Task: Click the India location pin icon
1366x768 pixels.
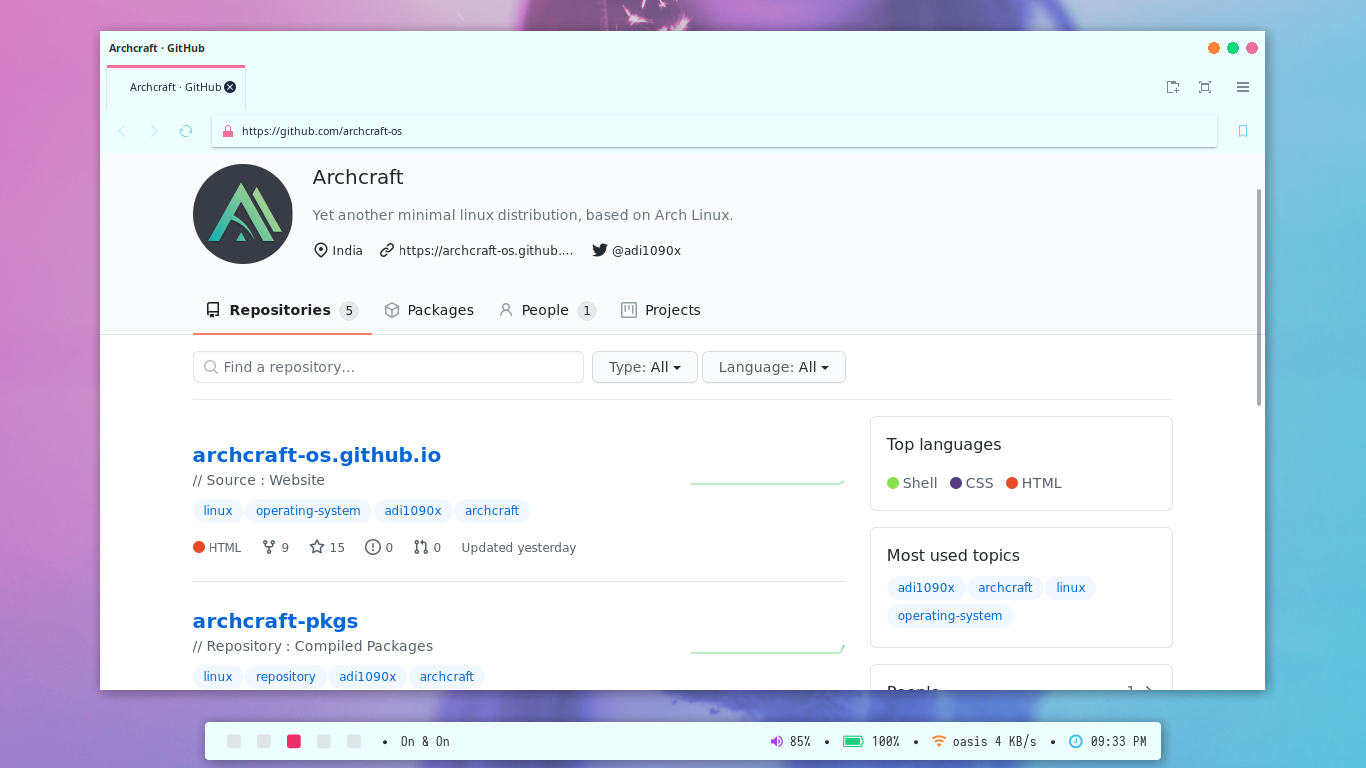Action: [321, 250]
